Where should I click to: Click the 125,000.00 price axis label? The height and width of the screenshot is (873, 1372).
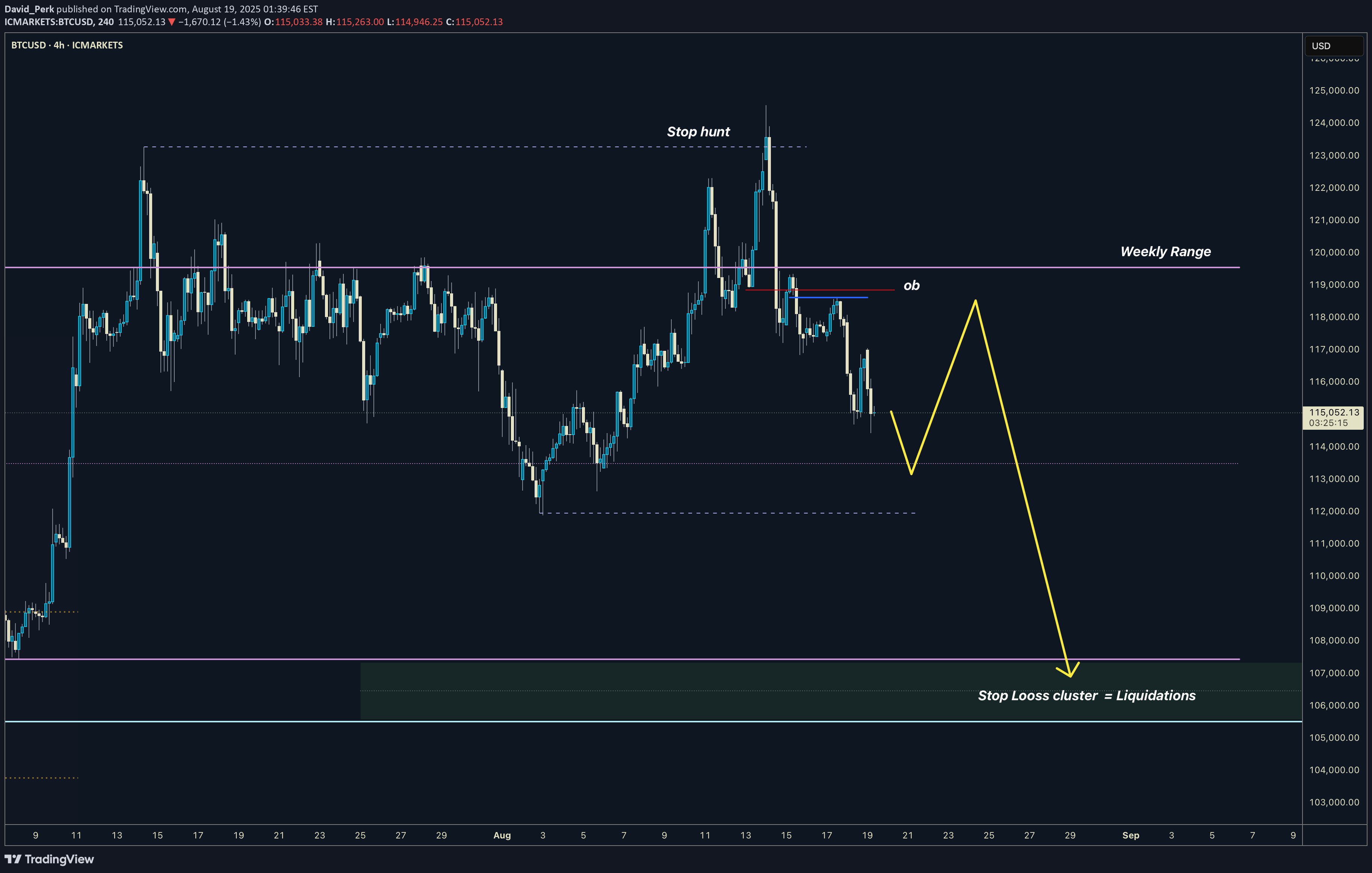point(1334,90)
